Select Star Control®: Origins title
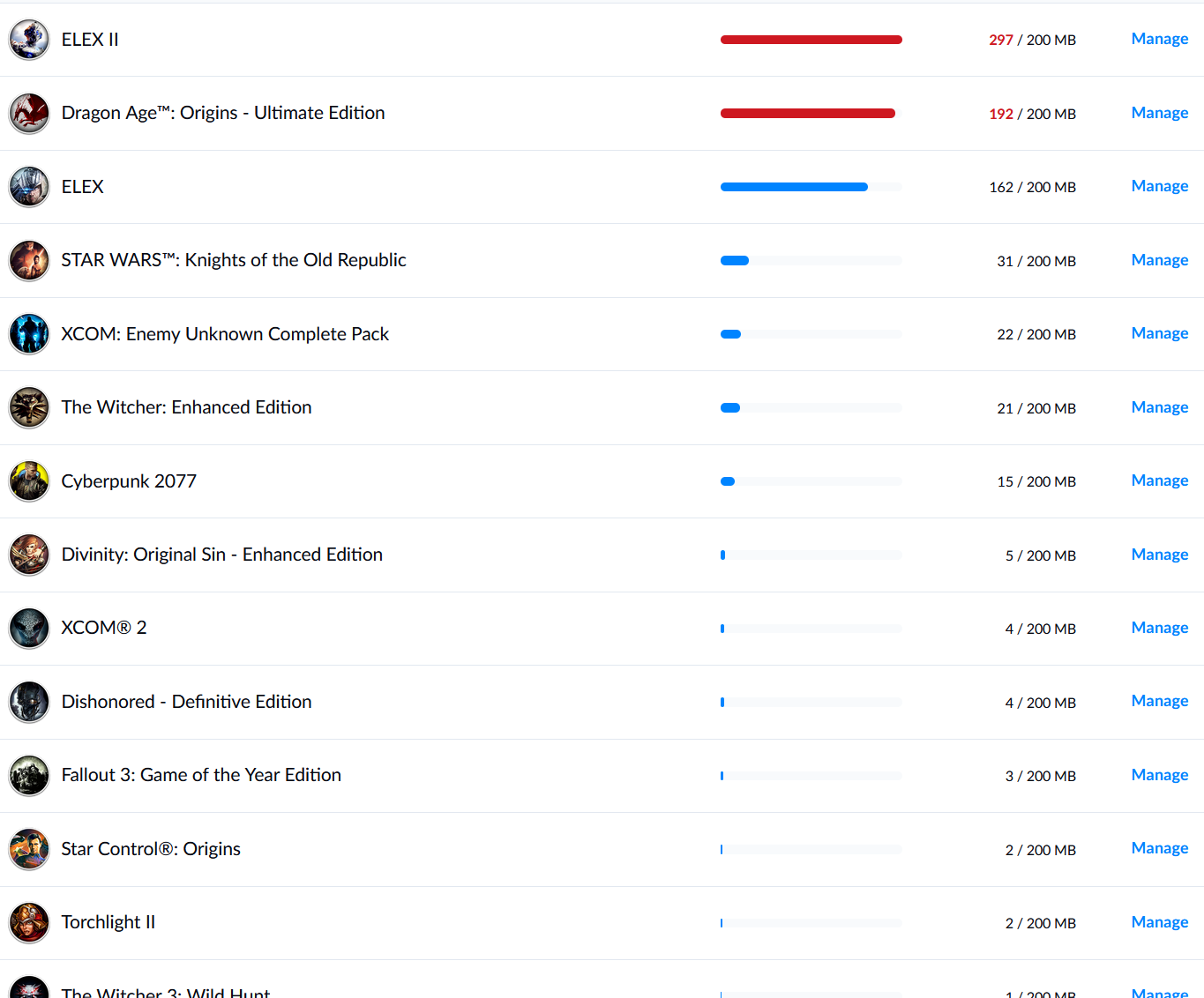 (151, 849)
